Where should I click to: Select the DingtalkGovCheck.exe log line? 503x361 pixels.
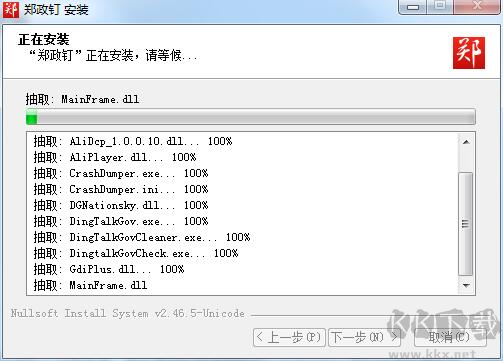tap(136, 253)
